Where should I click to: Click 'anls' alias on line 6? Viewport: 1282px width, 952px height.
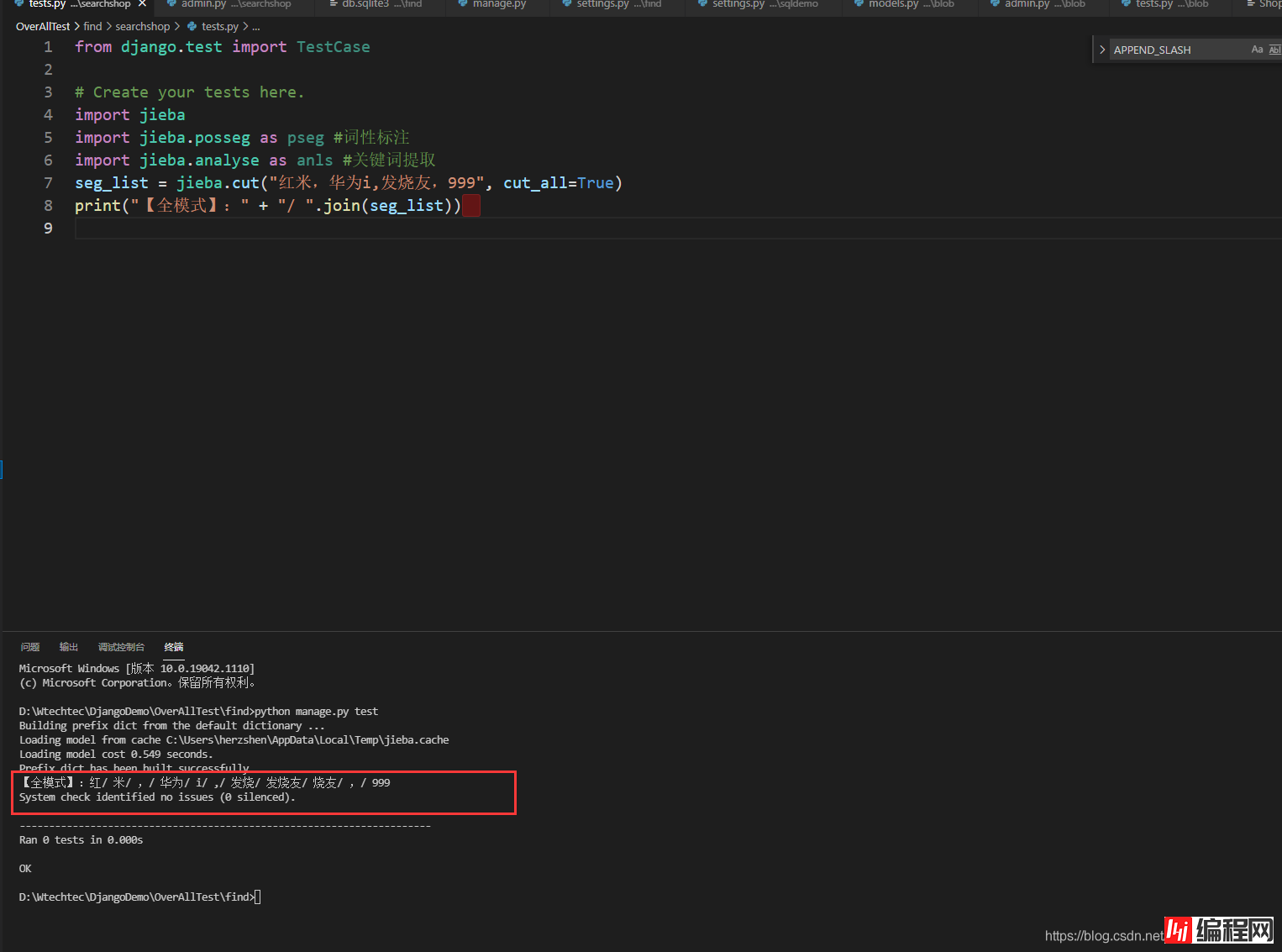coord(314,160)
